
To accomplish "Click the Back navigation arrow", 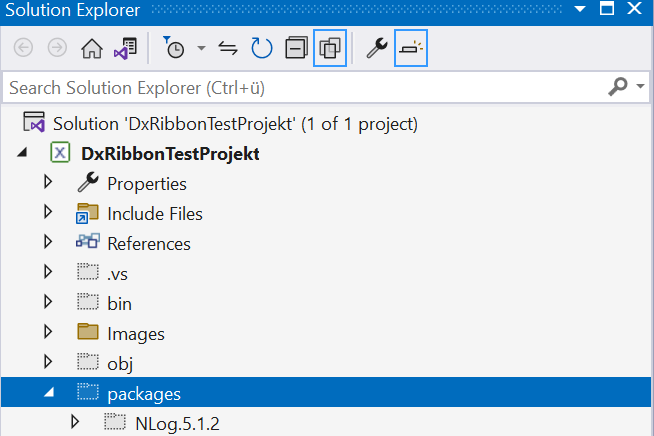I will [23, 48].
